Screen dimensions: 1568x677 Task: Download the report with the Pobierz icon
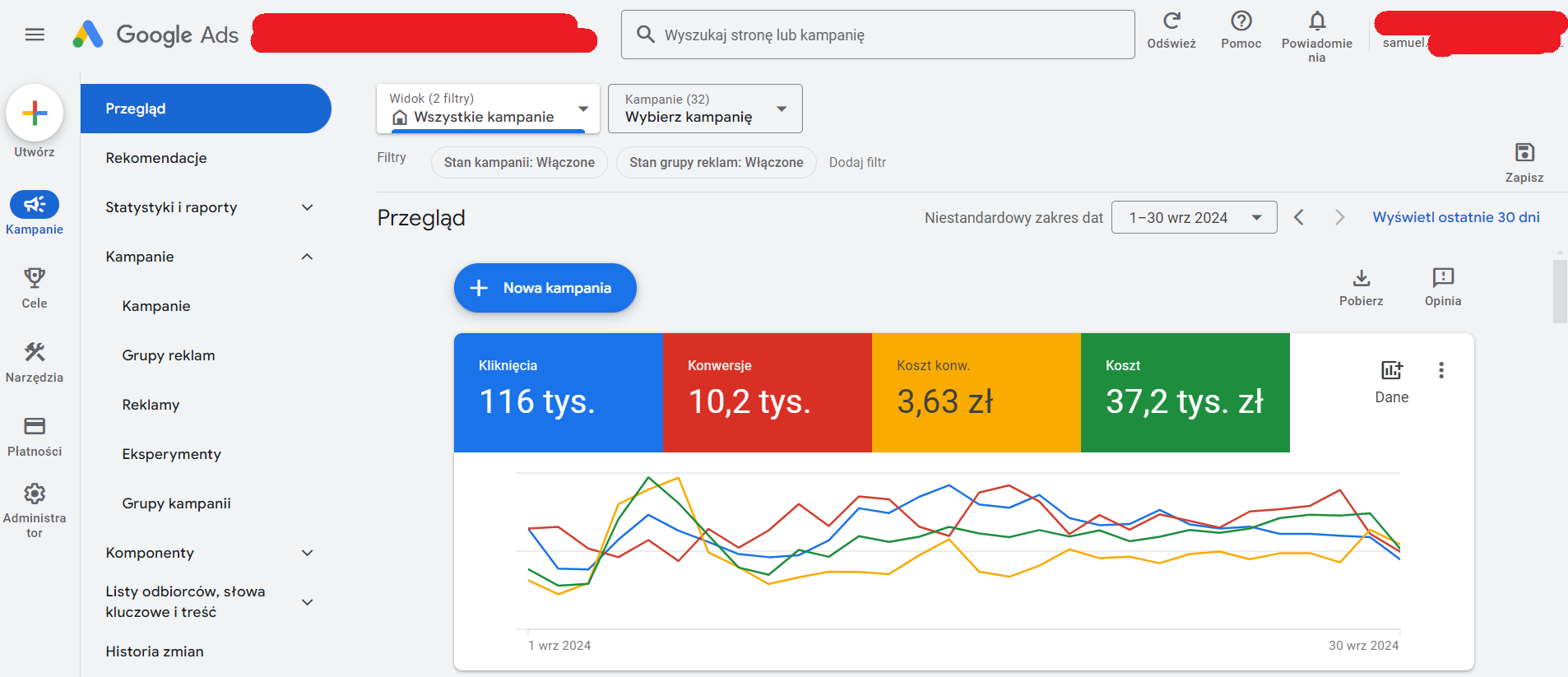tap(1362, 277)
